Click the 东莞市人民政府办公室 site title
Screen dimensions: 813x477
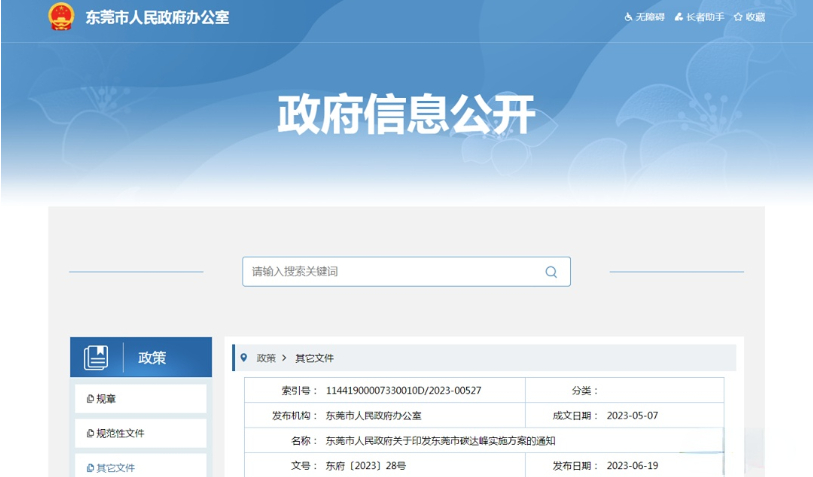point(157,17)
